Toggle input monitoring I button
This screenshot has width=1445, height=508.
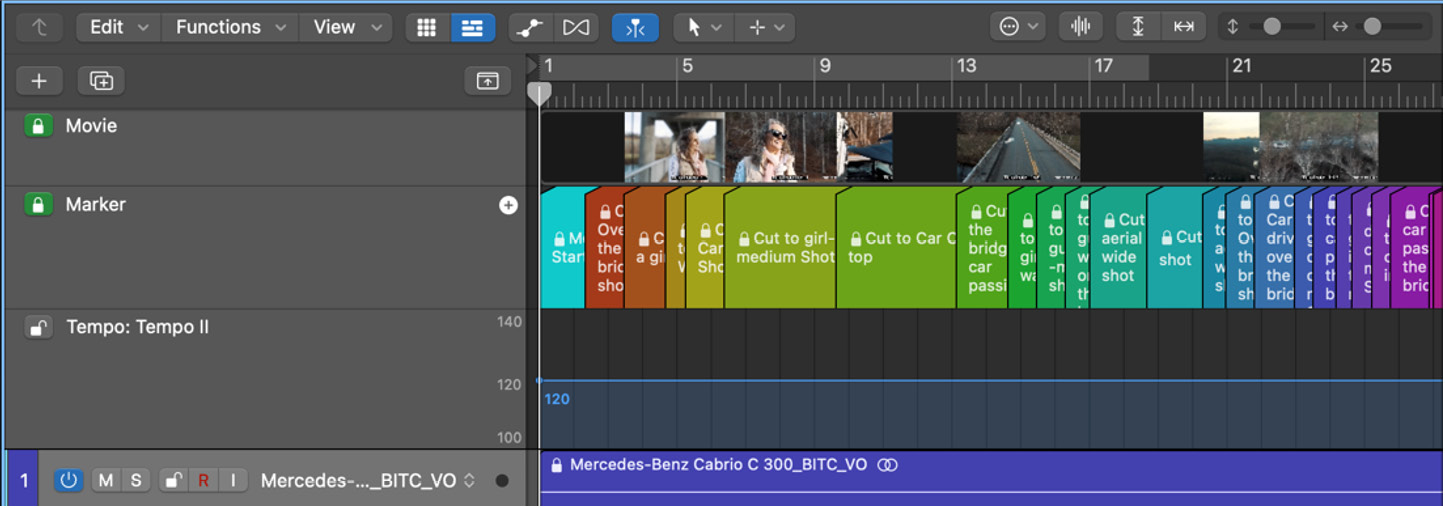(233, 481)
